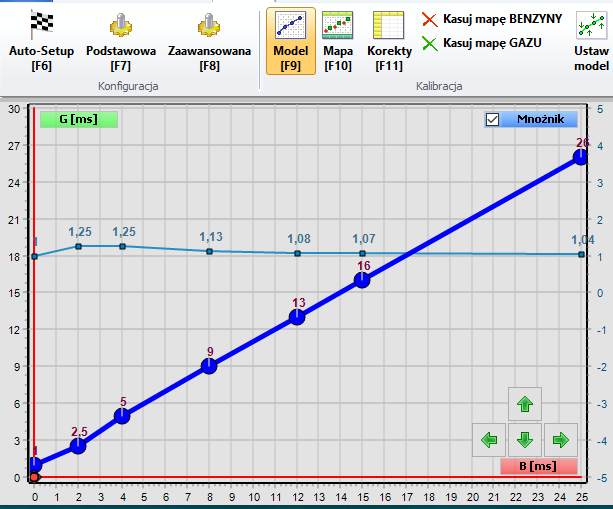
Task: Shift the point left with green left arrow
Action: [489, 439]
